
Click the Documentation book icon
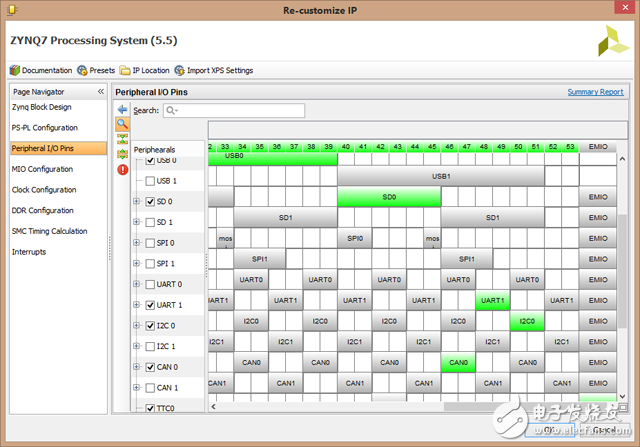pyautogui.click(x=14, y=70)
